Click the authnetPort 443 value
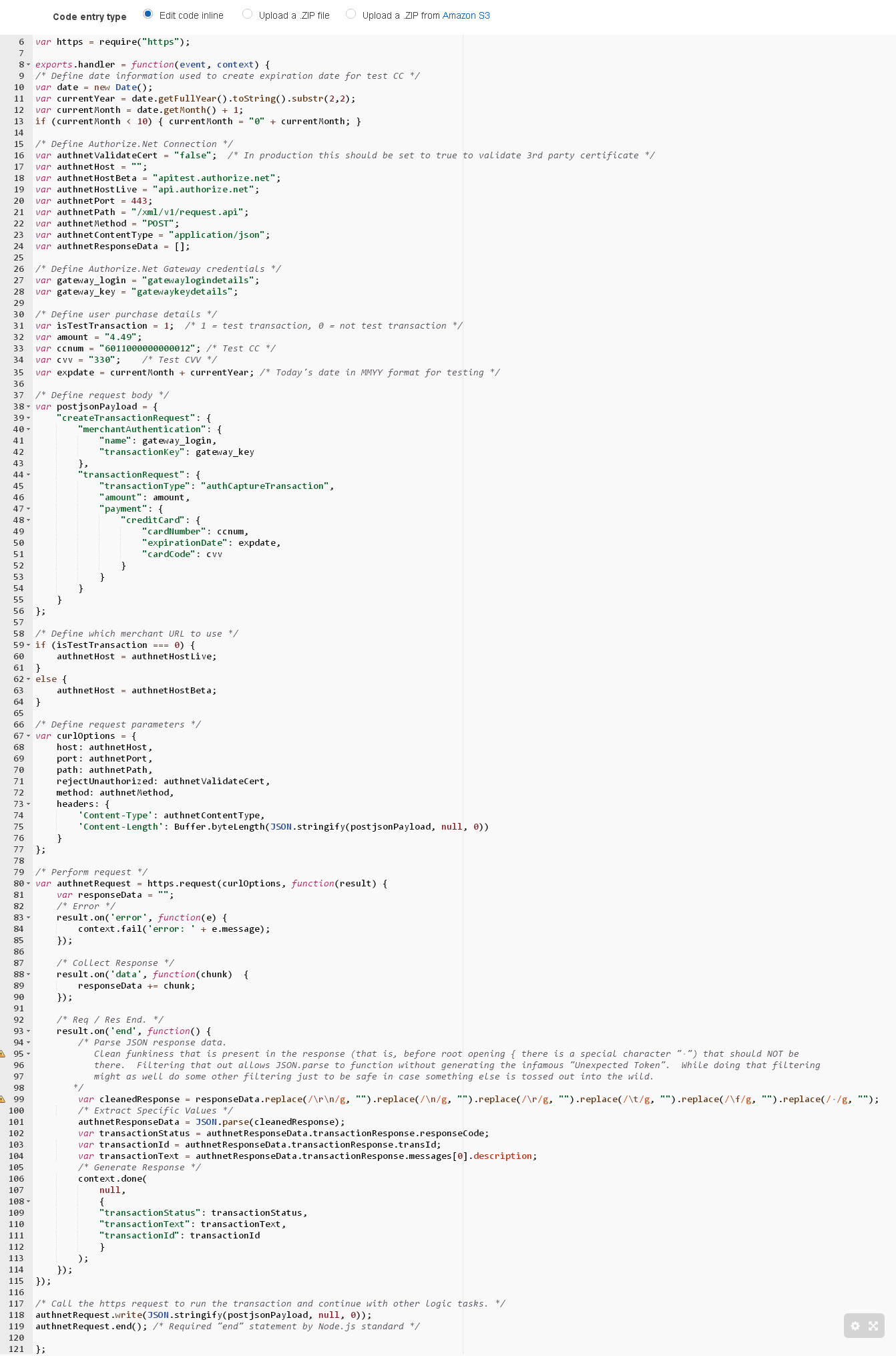Viewport: 896px width, 1356px height. click(x=140, y=200)
